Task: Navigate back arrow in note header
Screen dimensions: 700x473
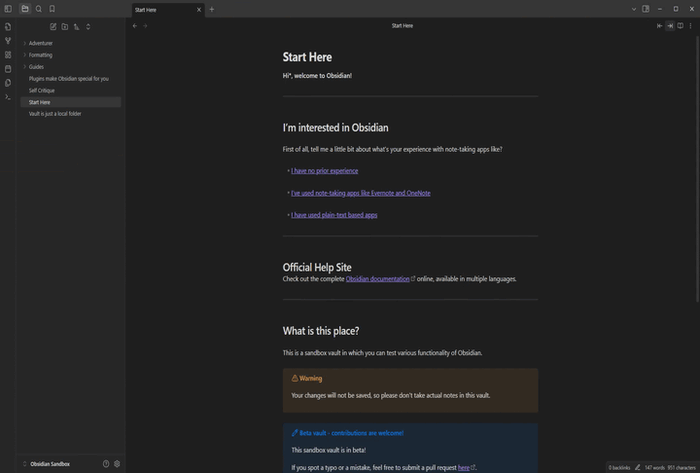Action: pyautogui.click(x=135, y=26)
